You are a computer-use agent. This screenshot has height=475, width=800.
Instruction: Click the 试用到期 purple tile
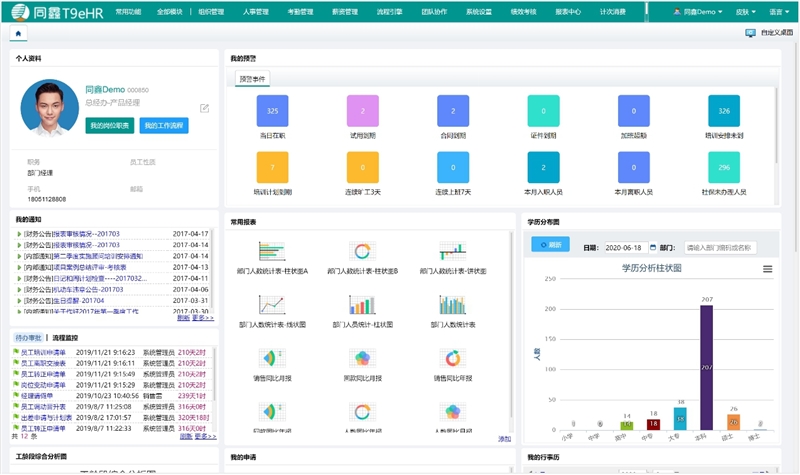coord(362,110)
